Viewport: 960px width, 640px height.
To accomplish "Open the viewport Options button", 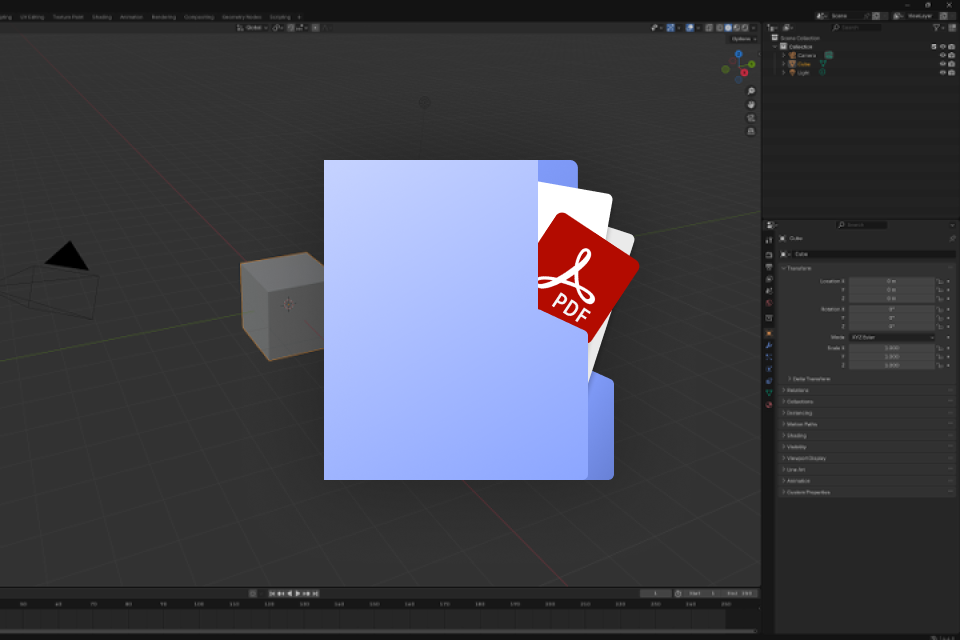I will [743, 39].
